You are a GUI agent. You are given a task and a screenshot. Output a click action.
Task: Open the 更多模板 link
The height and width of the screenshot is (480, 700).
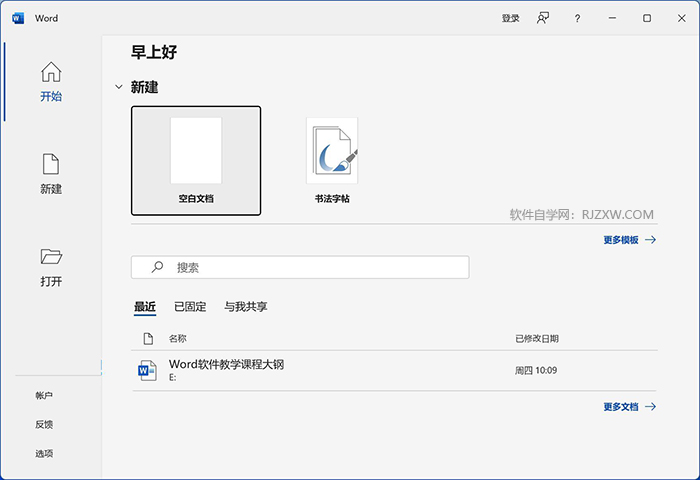629,240
